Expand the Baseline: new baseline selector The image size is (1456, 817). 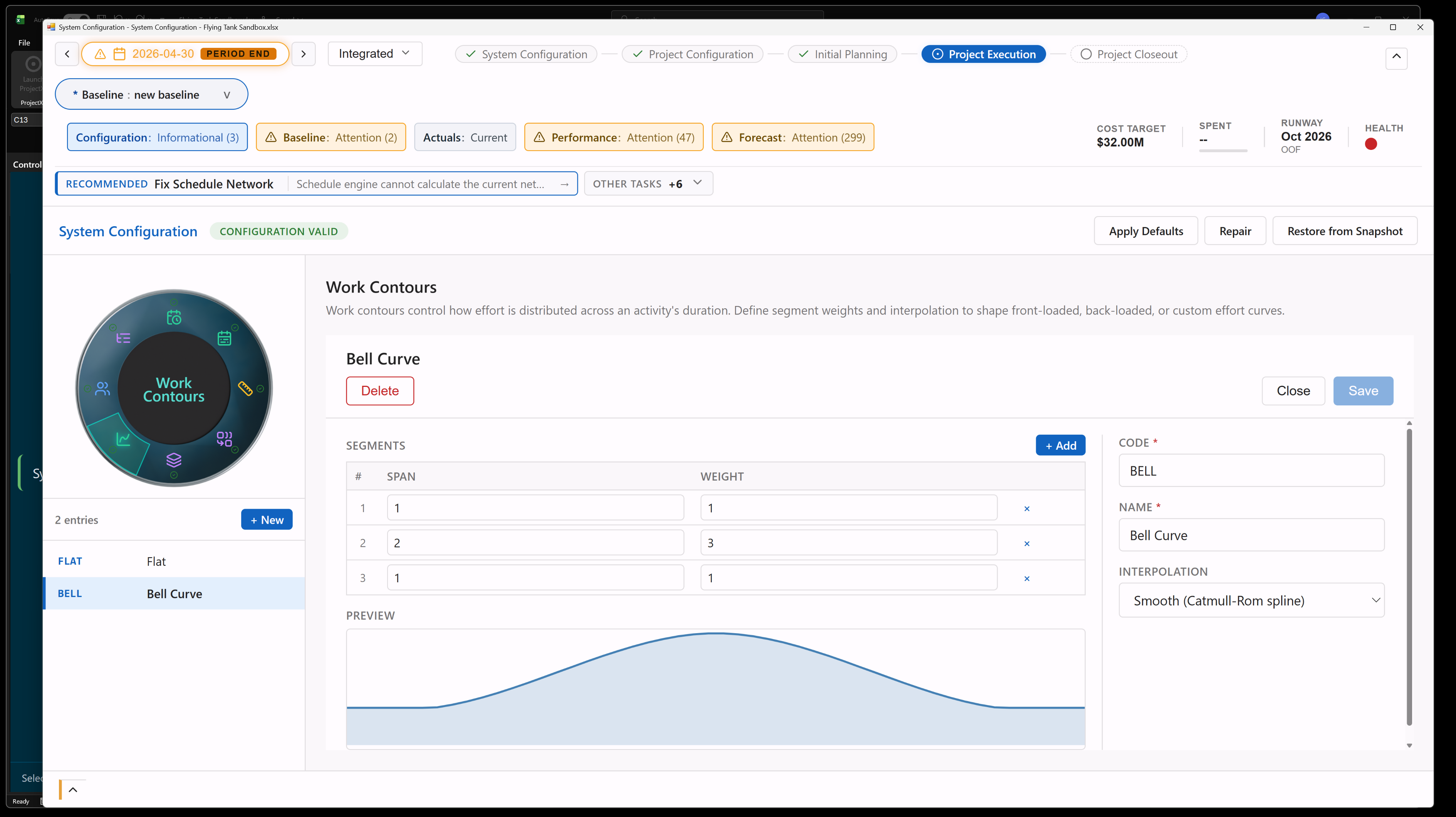click(151, 94)
